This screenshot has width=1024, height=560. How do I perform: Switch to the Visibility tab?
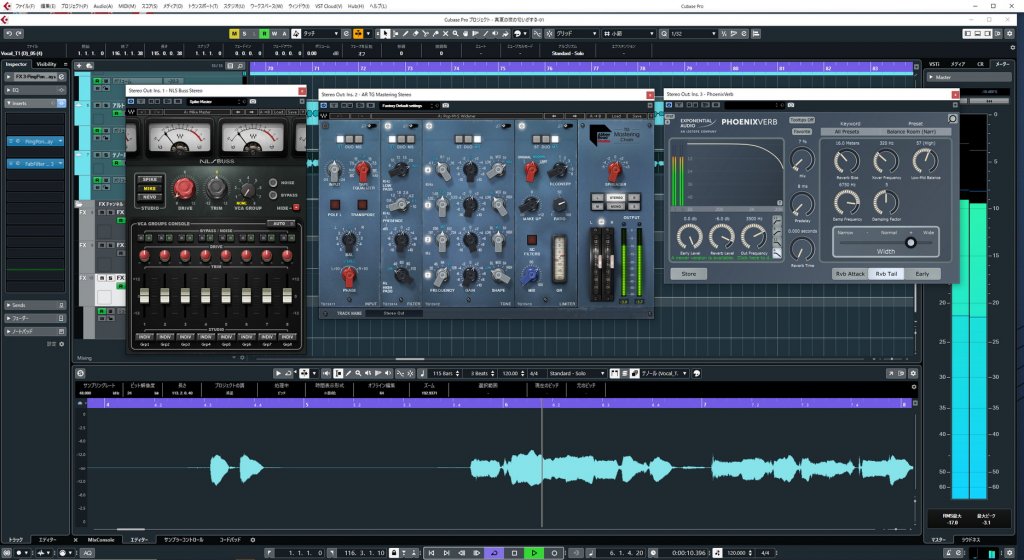(47, 64)
